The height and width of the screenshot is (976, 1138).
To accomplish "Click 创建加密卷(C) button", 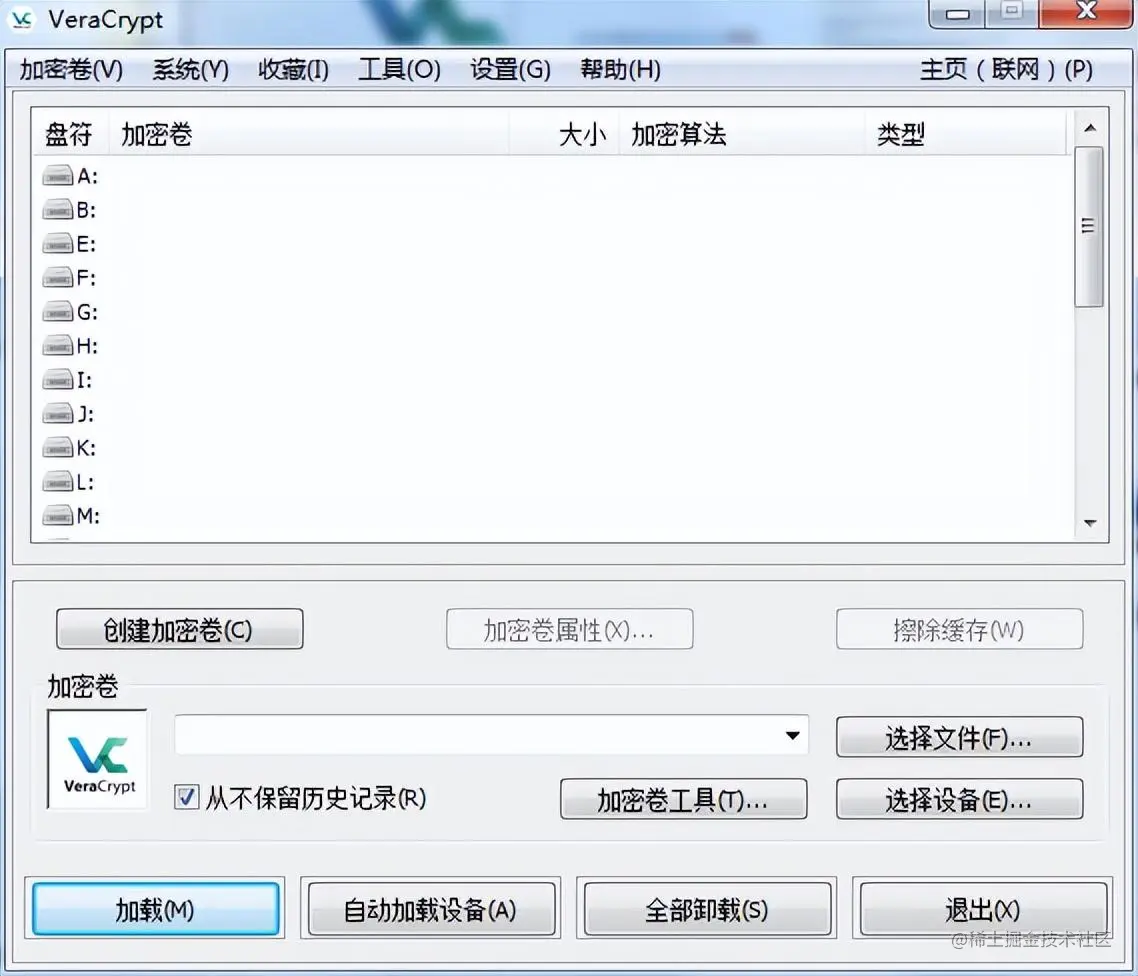I will (179, 629).
